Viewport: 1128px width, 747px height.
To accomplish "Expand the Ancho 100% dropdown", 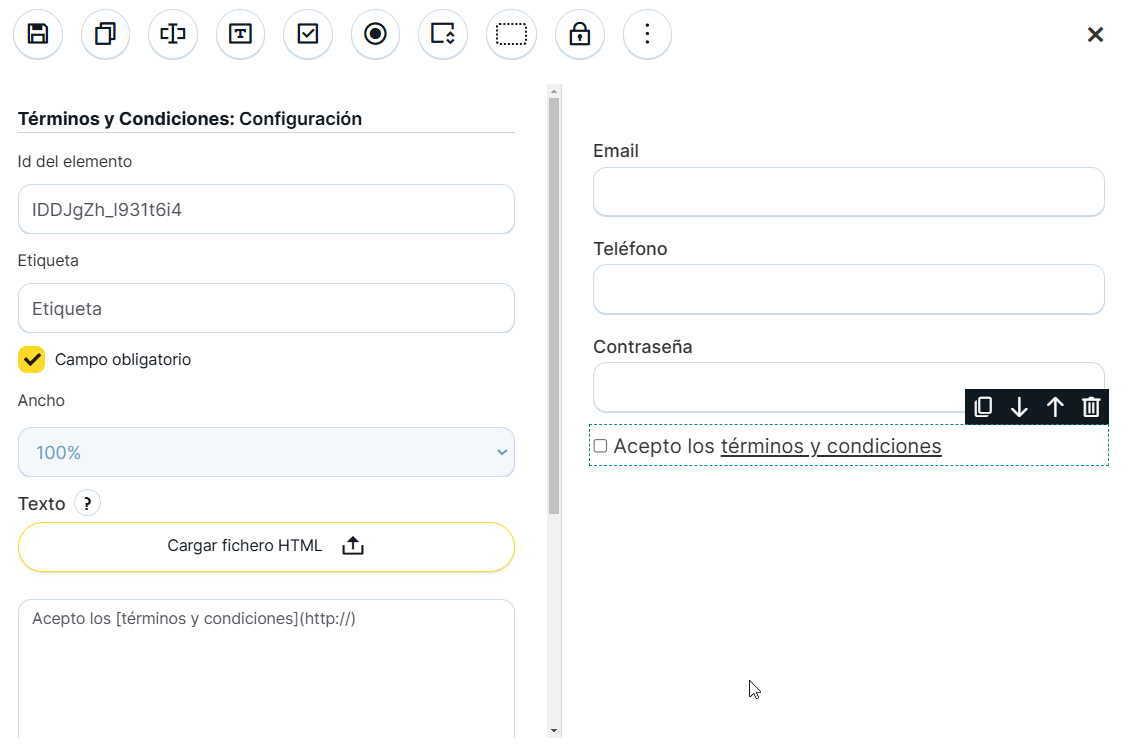I will point(266,452).
